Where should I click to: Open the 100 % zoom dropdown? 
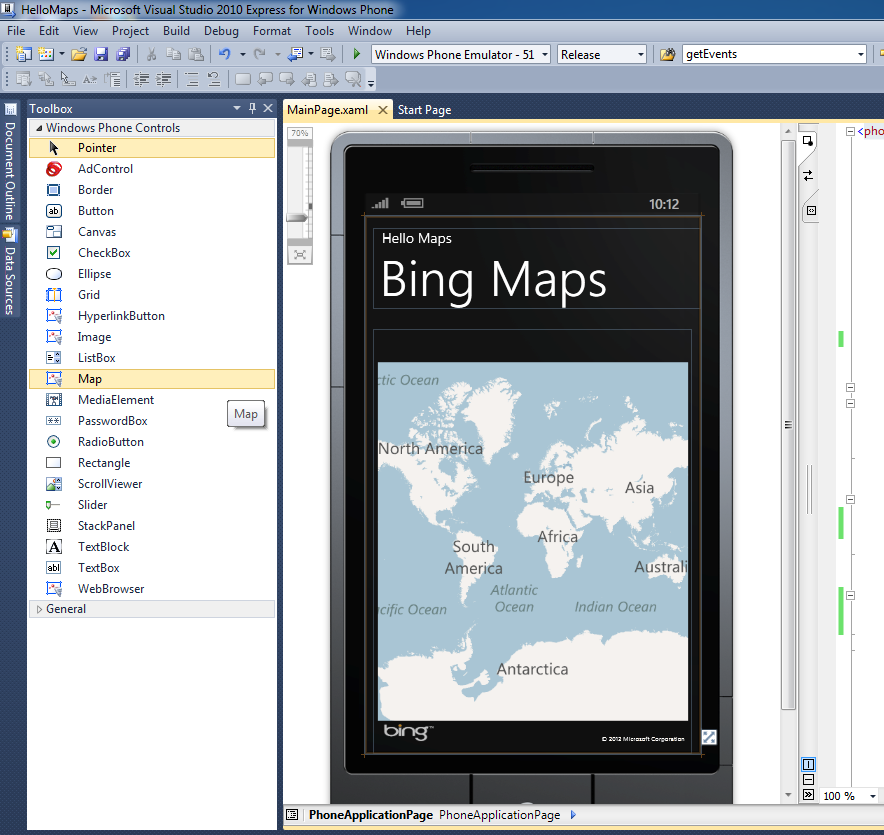coord(873,796)
